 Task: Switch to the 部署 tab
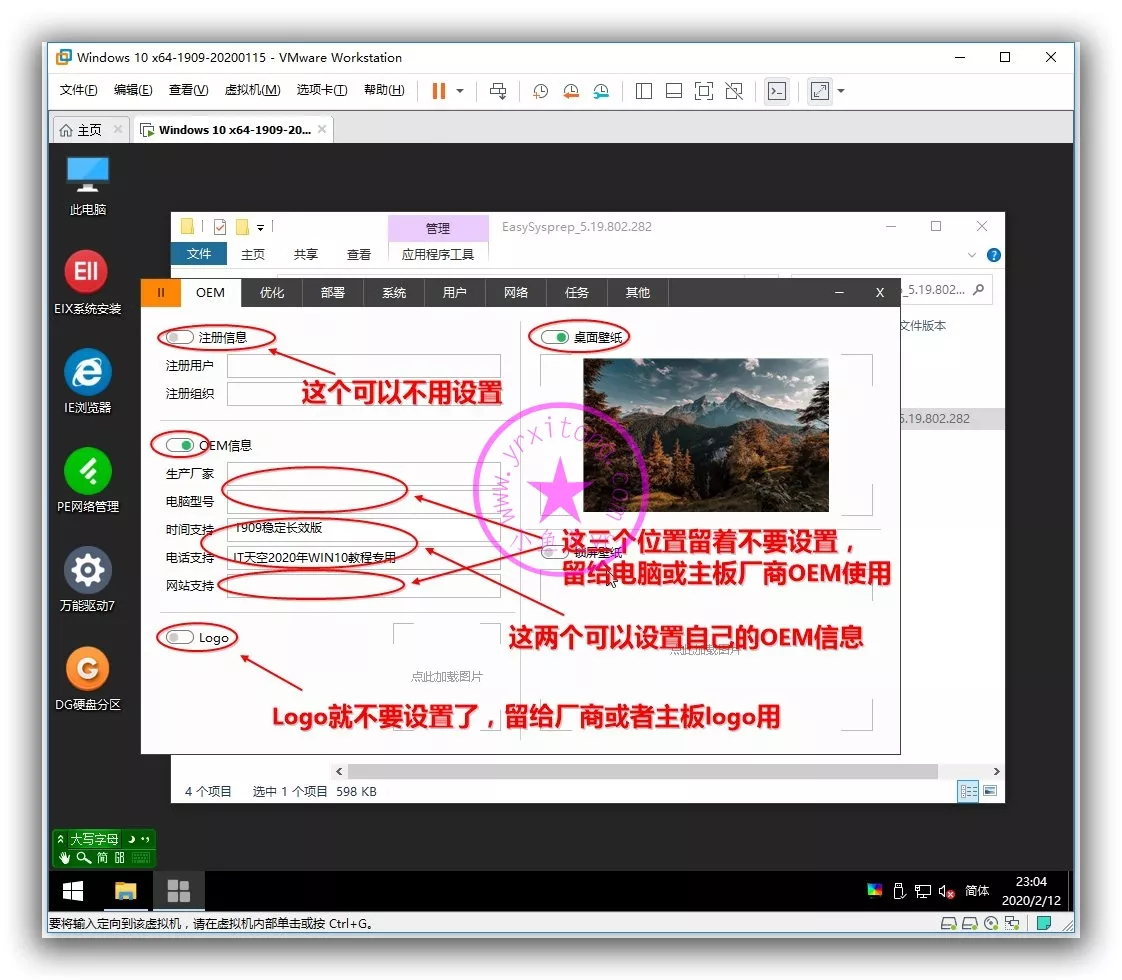pyautogui.click(x=333, y=292)
